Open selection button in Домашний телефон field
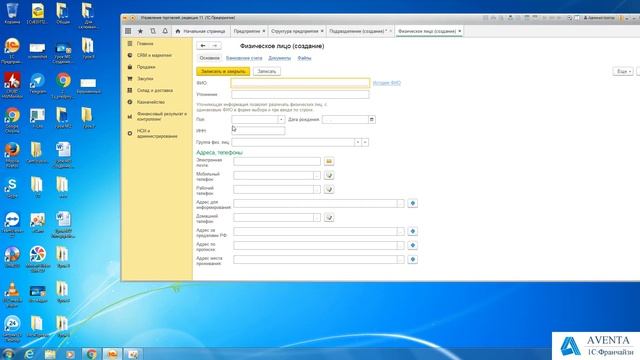The height and width of the screenshot is (360, 640). coord(317,217)
